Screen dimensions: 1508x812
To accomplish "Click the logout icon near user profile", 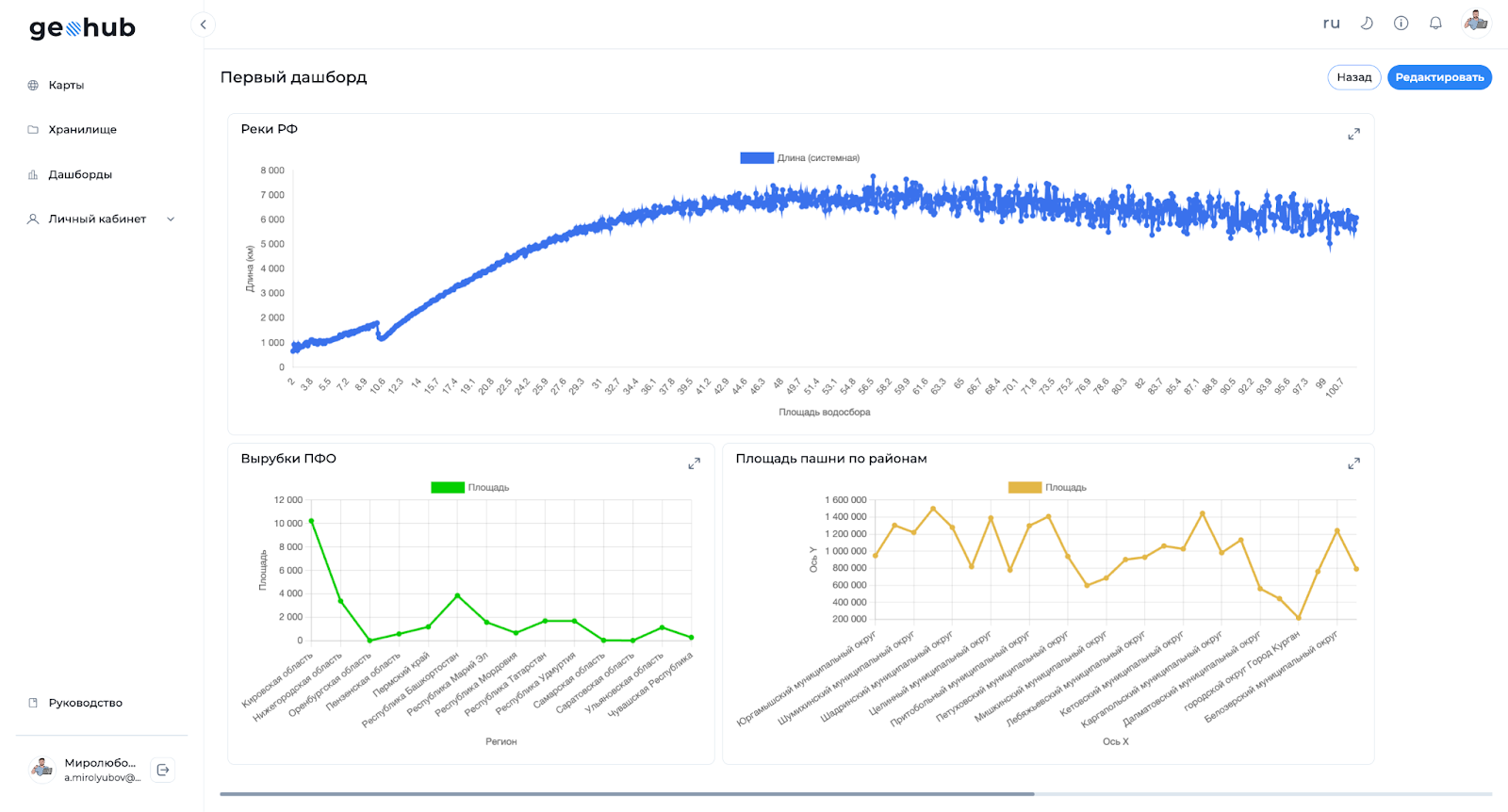I will tap(163, 770).
